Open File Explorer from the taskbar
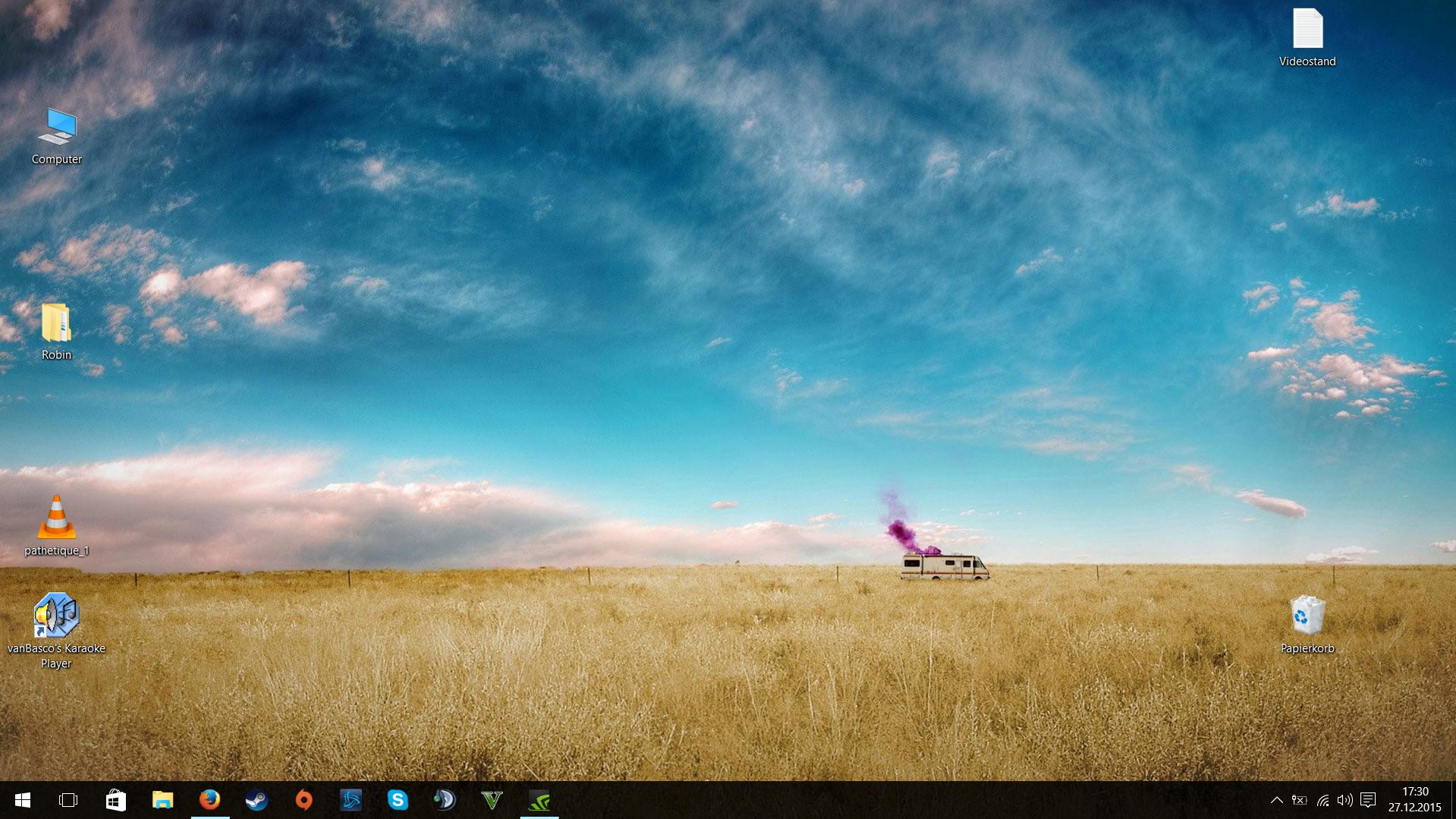 point(162,800)
